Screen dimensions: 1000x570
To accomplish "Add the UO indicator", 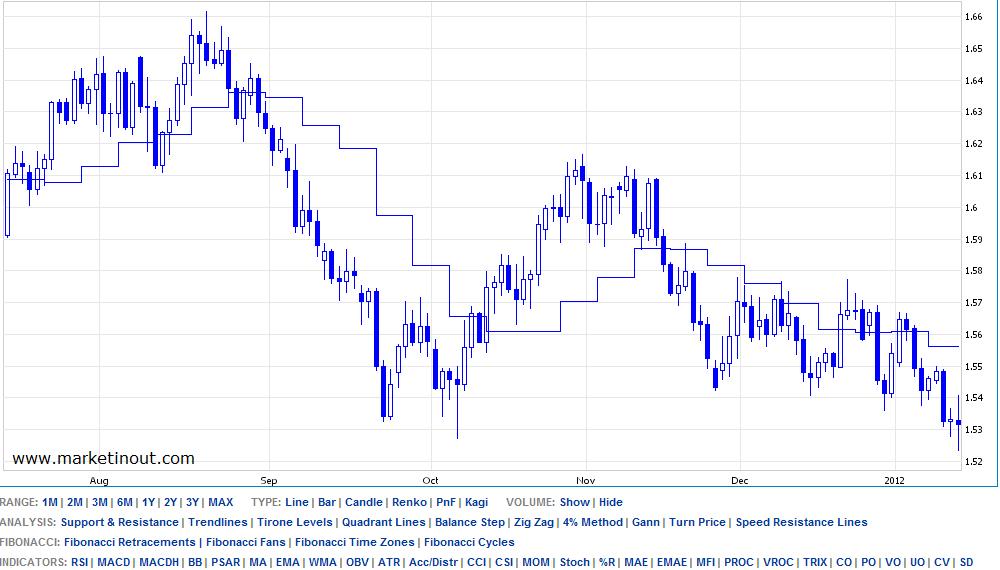I will point(918,562).
